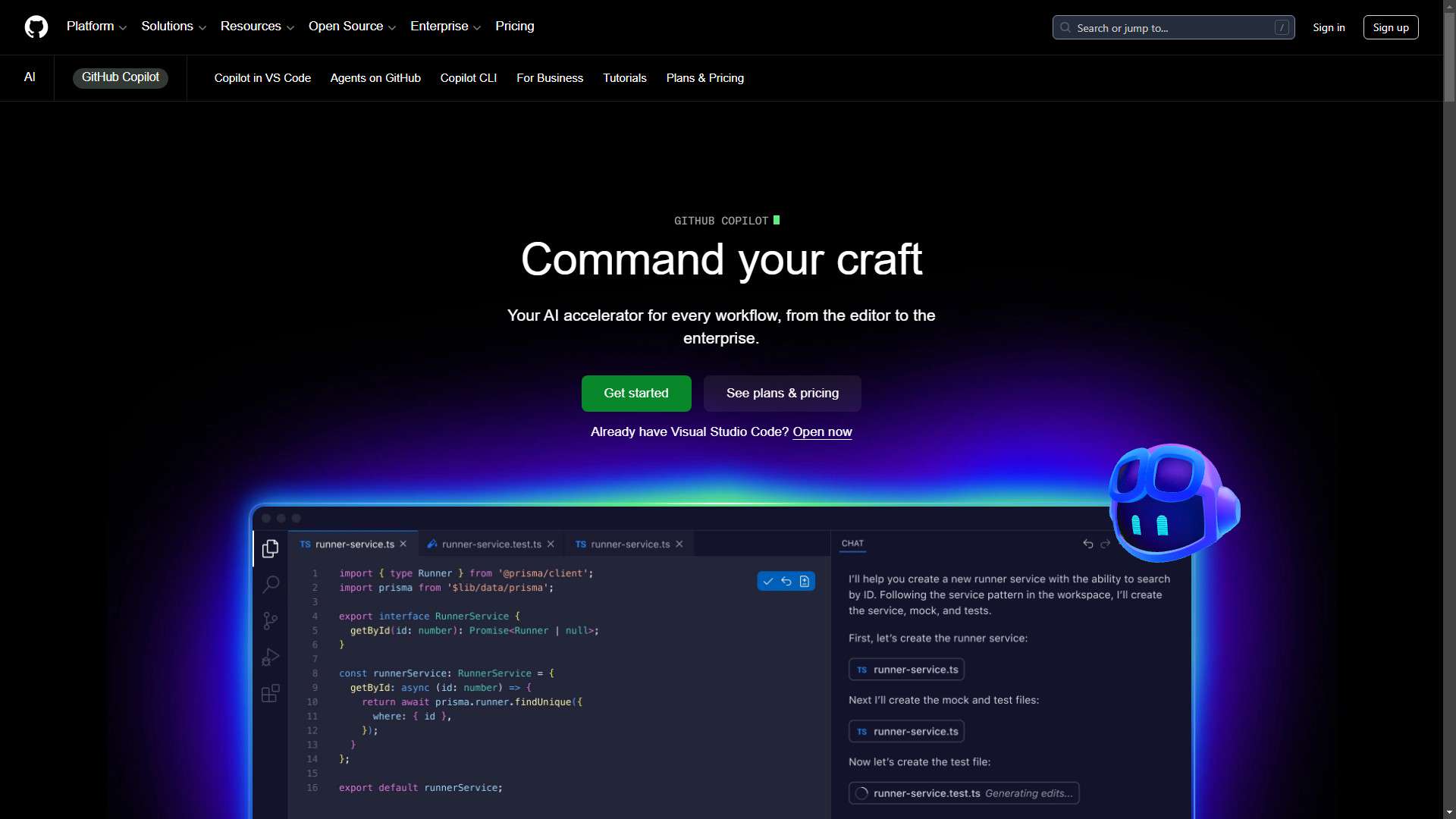Viewport: 1456px width, 819px height.
Task: Expand the Solutions menu
Action: [x=174, y=27]
